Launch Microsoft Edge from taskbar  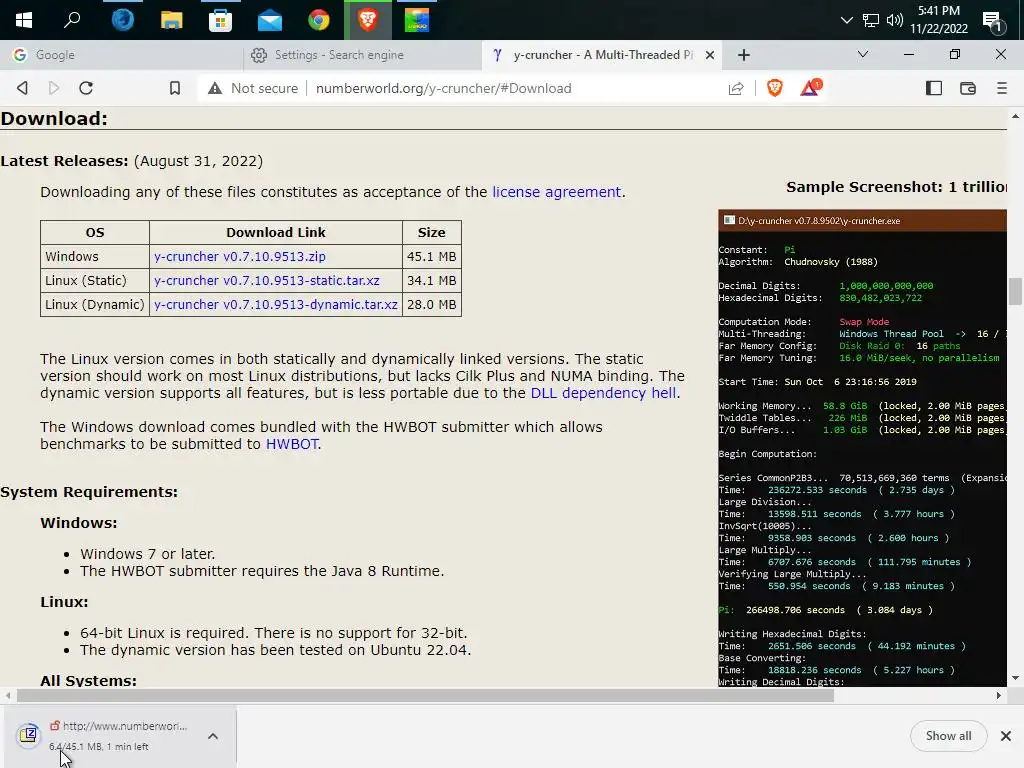[122, 20]
